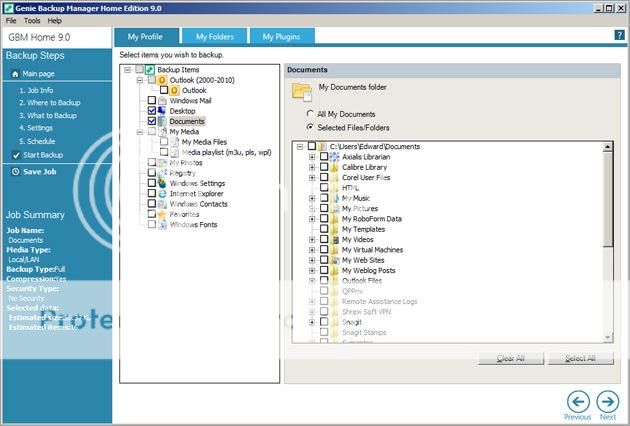Click the Windows Mail envelope icon
Screen dimensions: 630x426
click(x=162, y=100)
